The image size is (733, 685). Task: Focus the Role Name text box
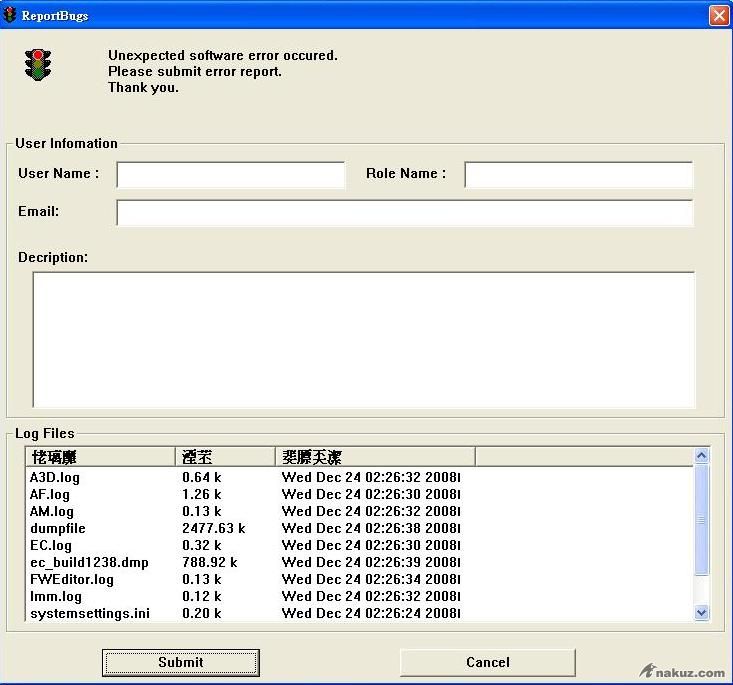[x=578, y=175]
